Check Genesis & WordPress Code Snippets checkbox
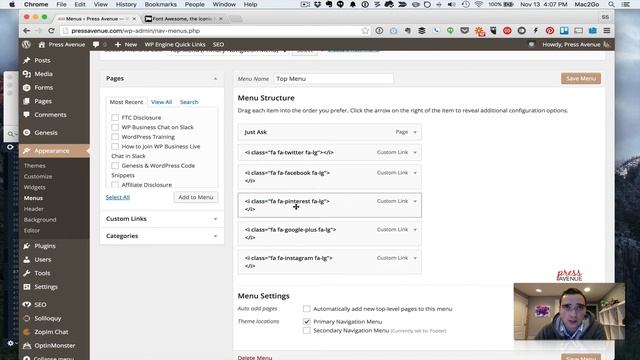This screenshot has height=360, width=640. pos(115,166)
